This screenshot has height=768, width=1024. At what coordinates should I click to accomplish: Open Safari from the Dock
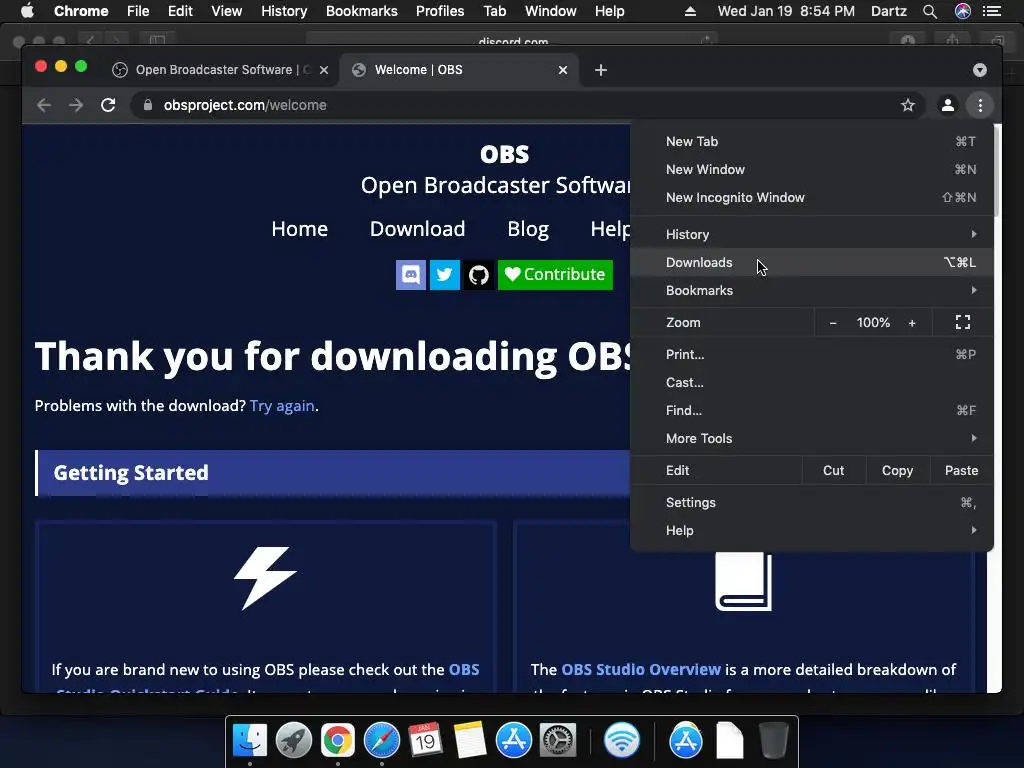click(x=381, y=741)
